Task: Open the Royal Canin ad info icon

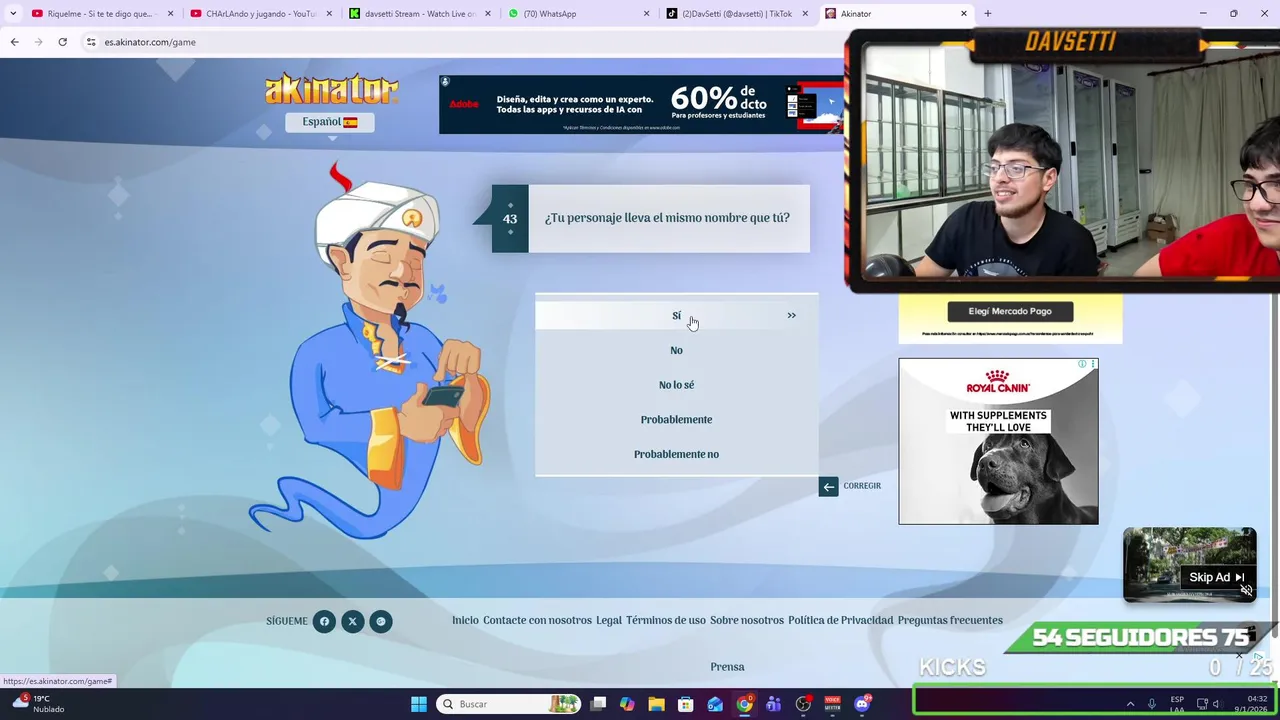Action: (1082, 364)
